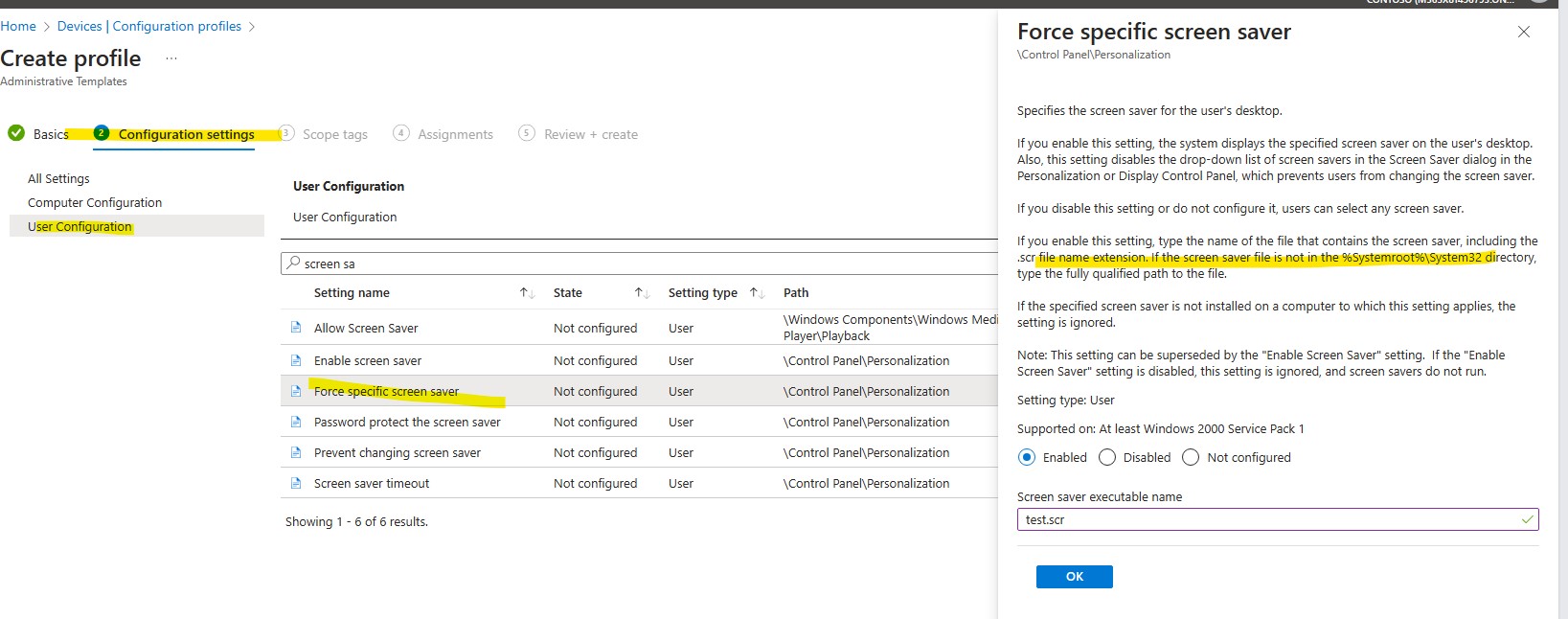1568x619 pixels.
Task: Click Path cell of Enable screen saver row
Action: click(x=866, y=360)
